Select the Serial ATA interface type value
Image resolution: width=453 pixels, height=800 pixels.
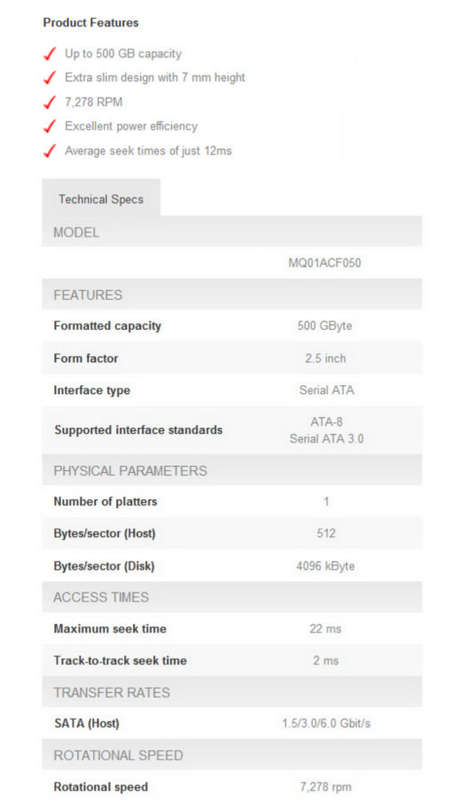[326, 390]
